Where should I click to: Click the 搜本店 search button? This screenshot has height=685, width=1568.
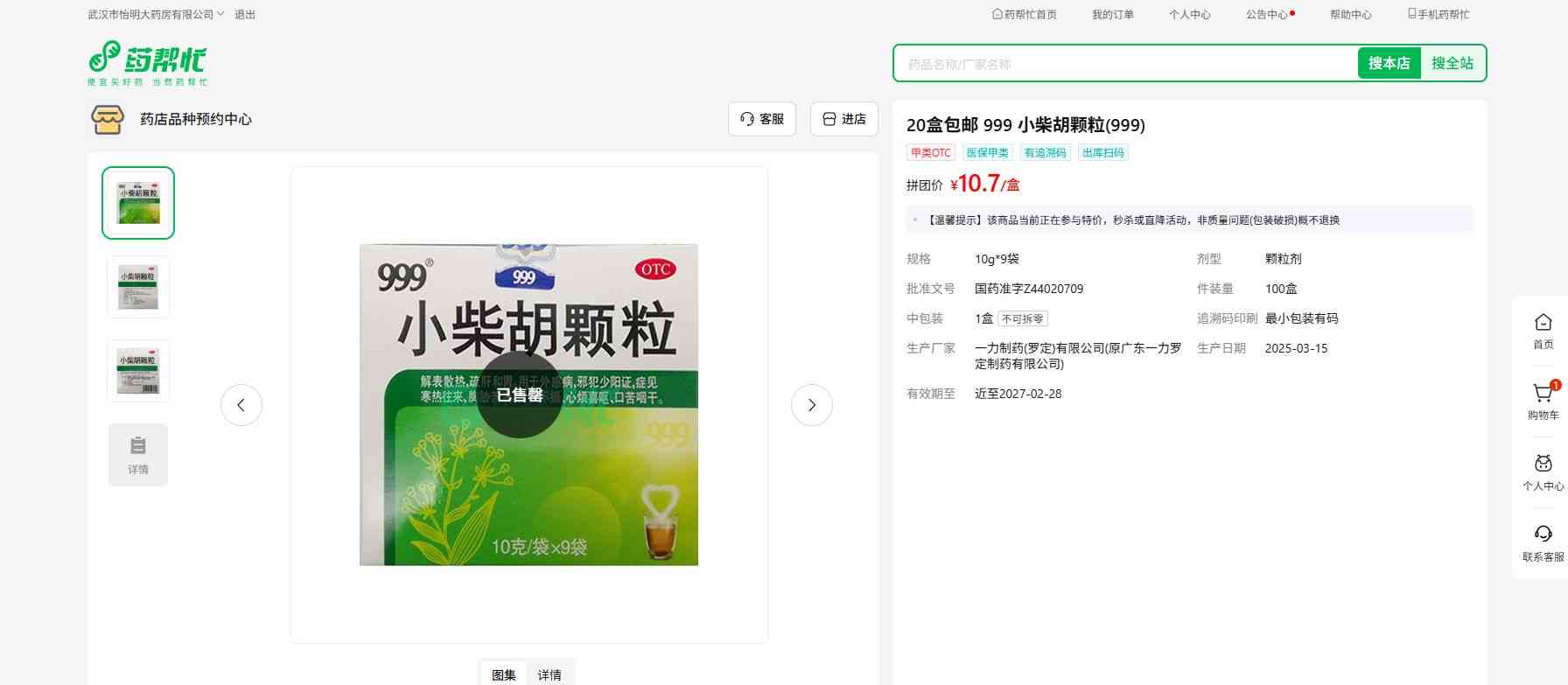click(x=1389, y=63)
